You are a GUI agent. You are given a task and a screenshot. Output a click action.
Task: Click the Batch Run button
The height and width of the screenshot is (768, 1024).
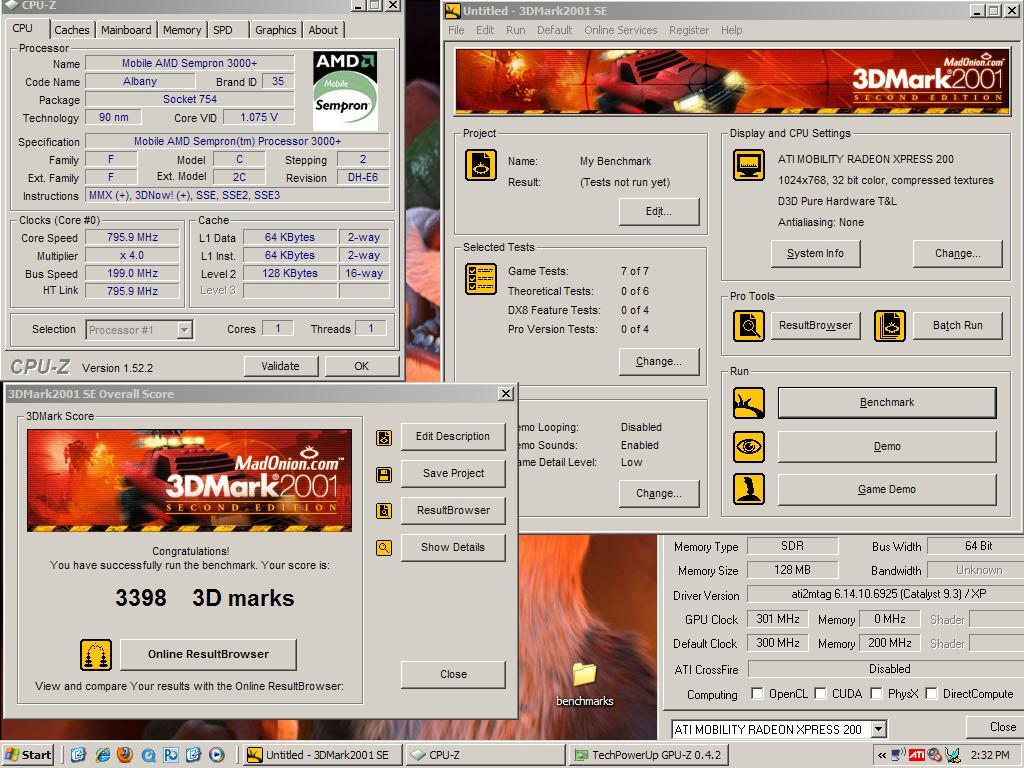click(957, 325)
